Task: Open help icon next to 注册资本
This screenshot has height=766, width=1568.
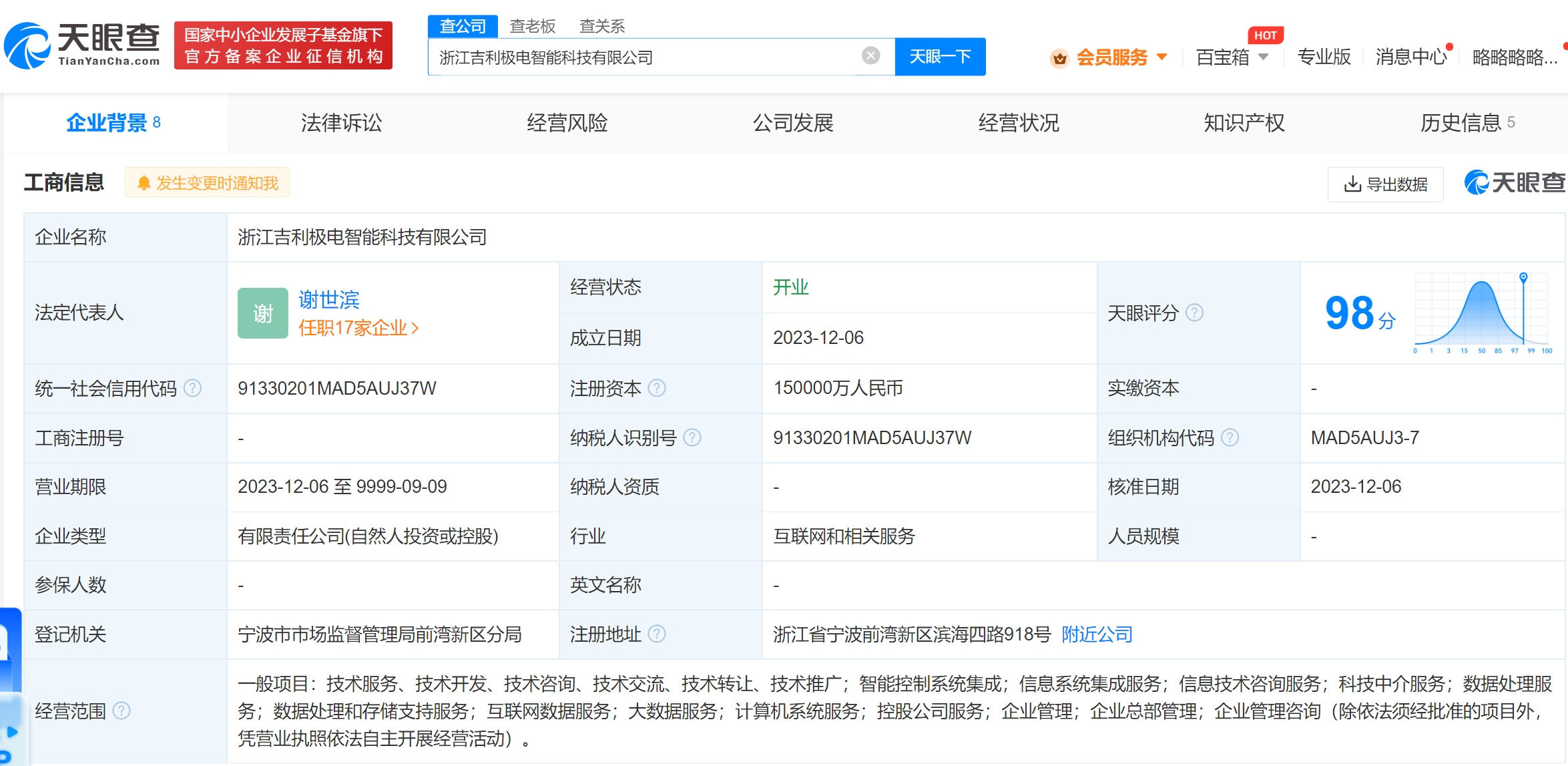Action: point(657,388)
